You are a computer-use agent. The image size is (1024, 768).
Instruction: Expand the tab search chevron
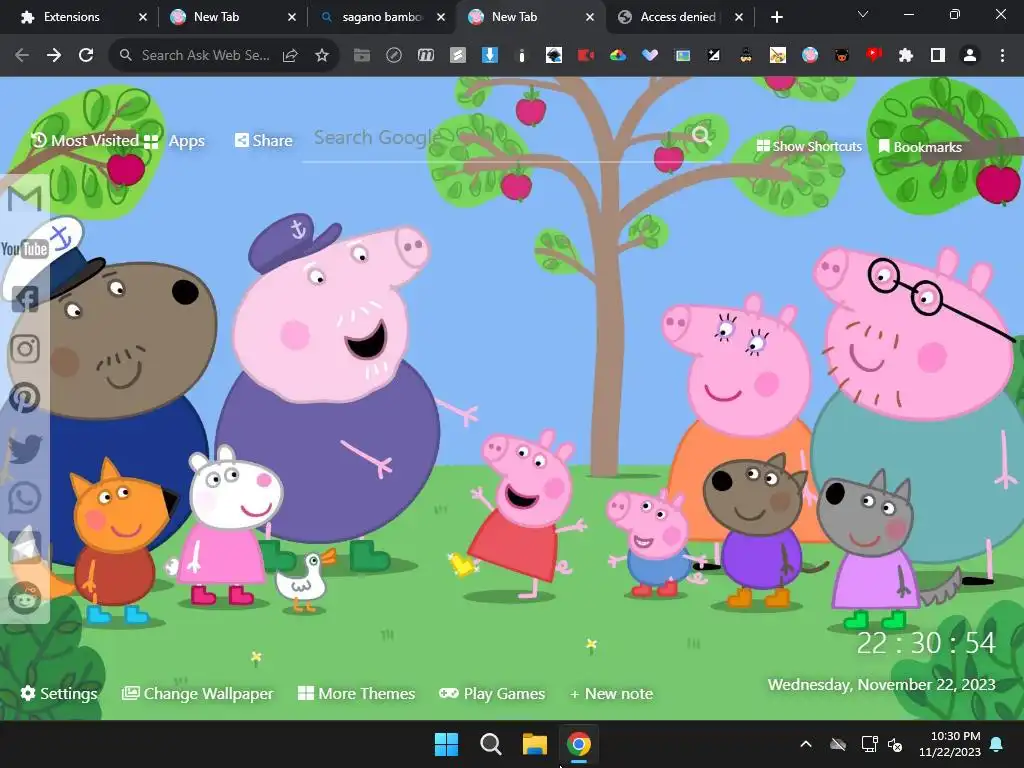[863, 14]
